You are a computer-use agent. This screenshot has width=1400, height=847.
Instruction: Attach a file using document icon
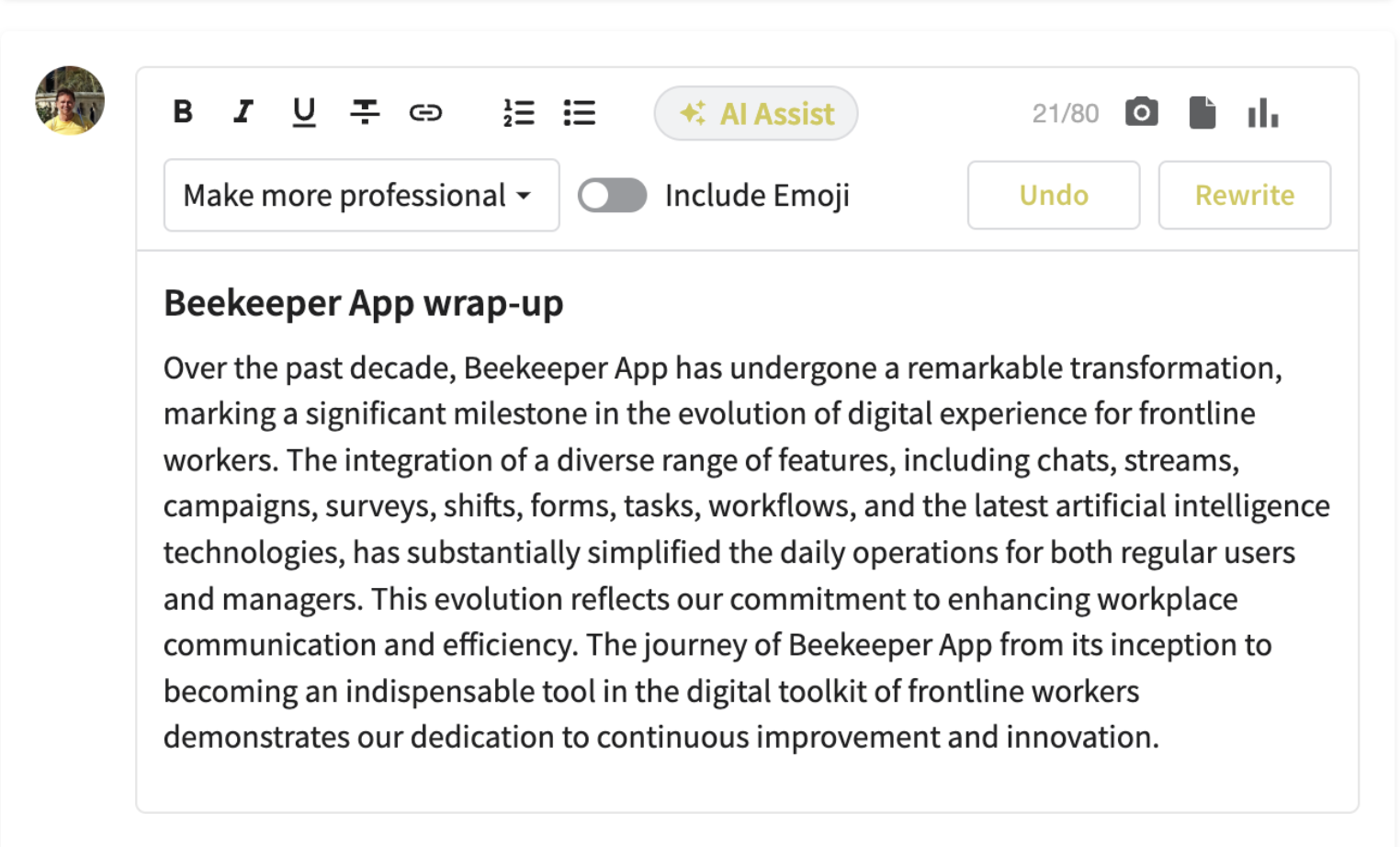[x=1202, y=112]
